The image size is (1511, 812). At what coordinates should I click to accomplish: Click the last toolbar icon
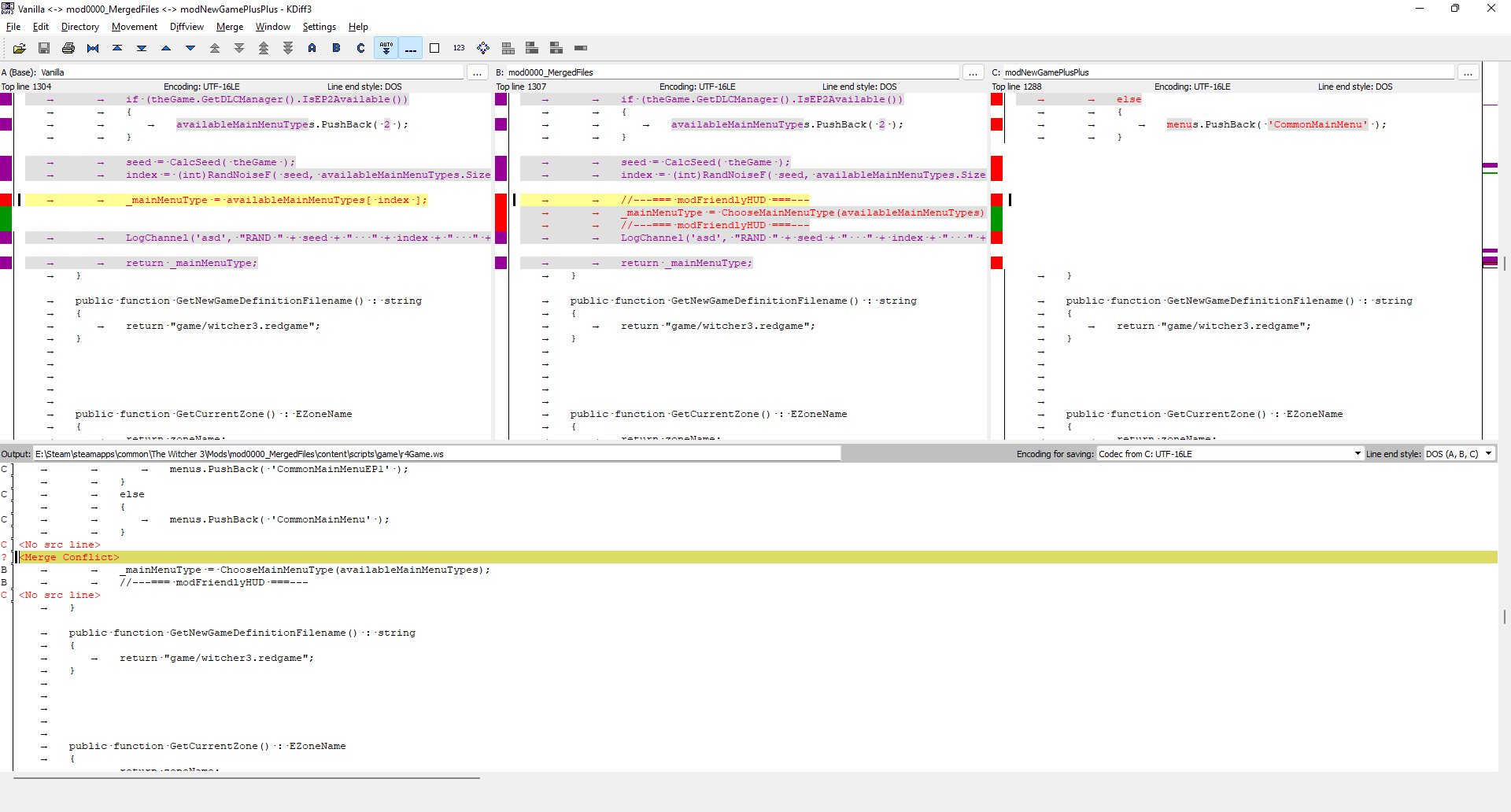click(581, 48)
